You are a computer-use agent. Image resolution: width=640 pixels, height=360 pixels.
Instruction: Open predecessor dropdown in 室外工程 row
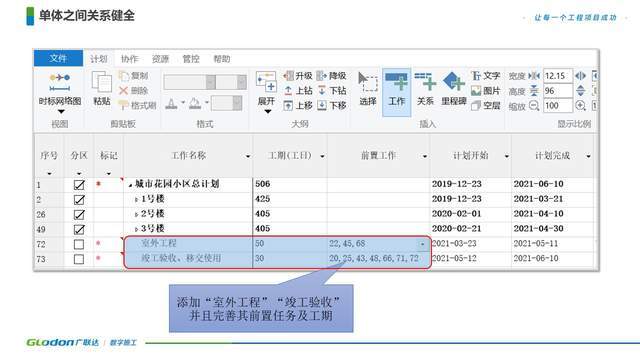click(x=423, y=244)
